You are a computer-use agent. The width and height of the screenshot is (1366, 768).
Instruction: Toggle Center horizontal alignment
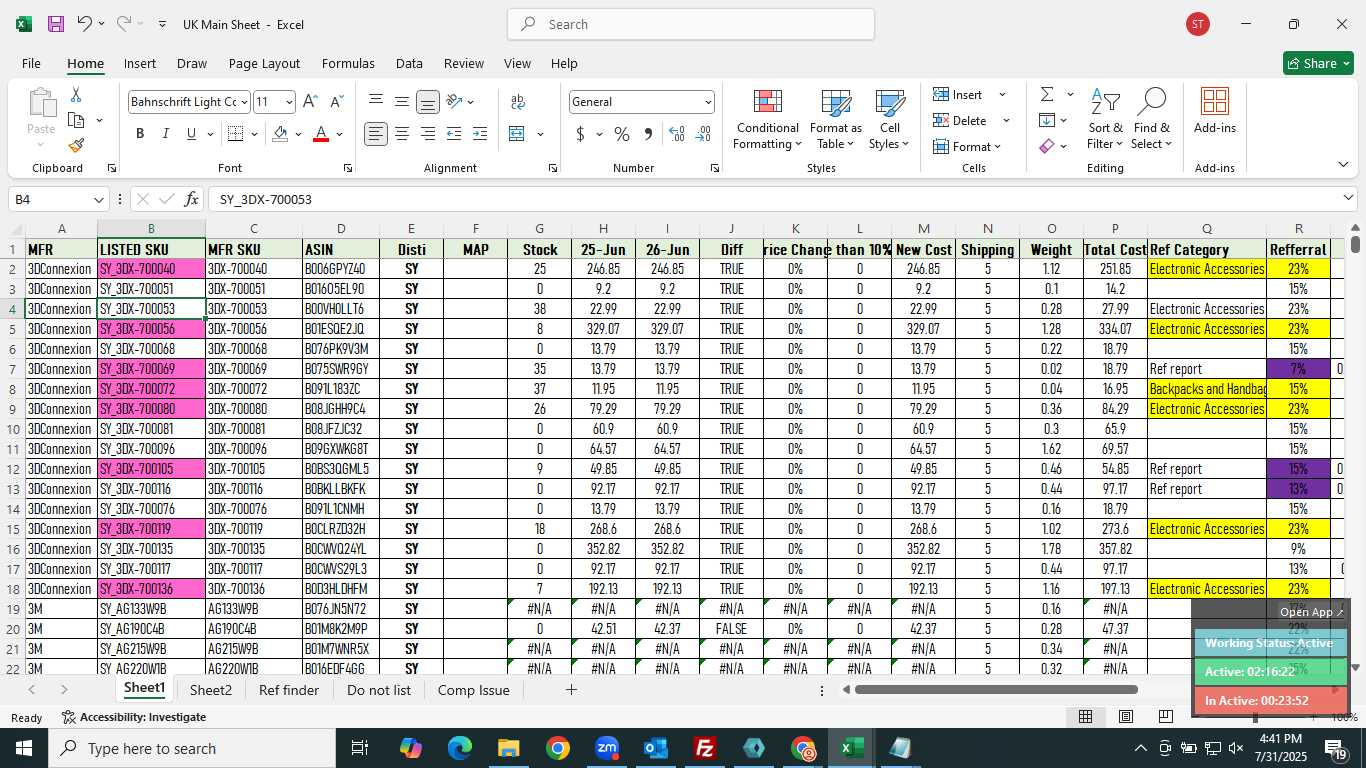coord(402,134)
